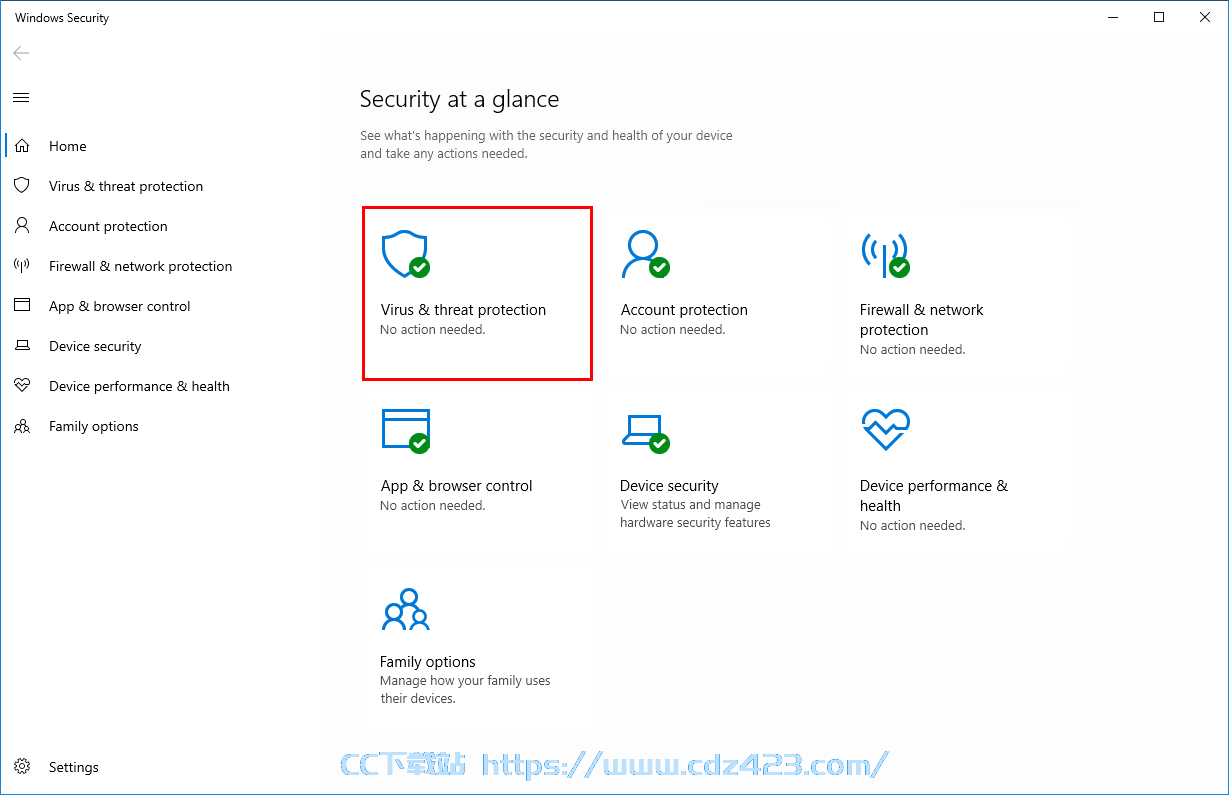This screenshot has width=1229, height=795.
Task: Click the sidebar Family options people icon
Action: coord(21,426)
